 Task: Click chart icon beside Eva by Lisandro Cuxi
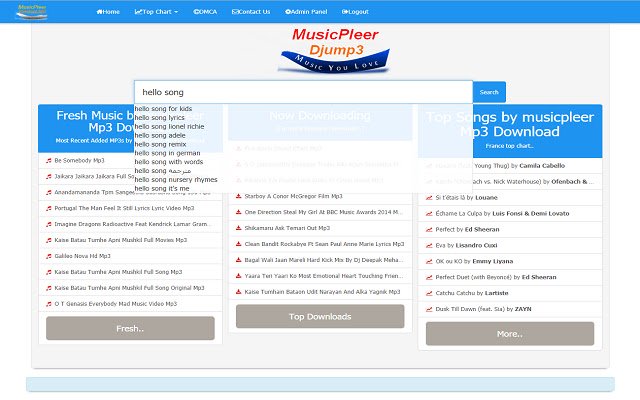click(429, 245)
